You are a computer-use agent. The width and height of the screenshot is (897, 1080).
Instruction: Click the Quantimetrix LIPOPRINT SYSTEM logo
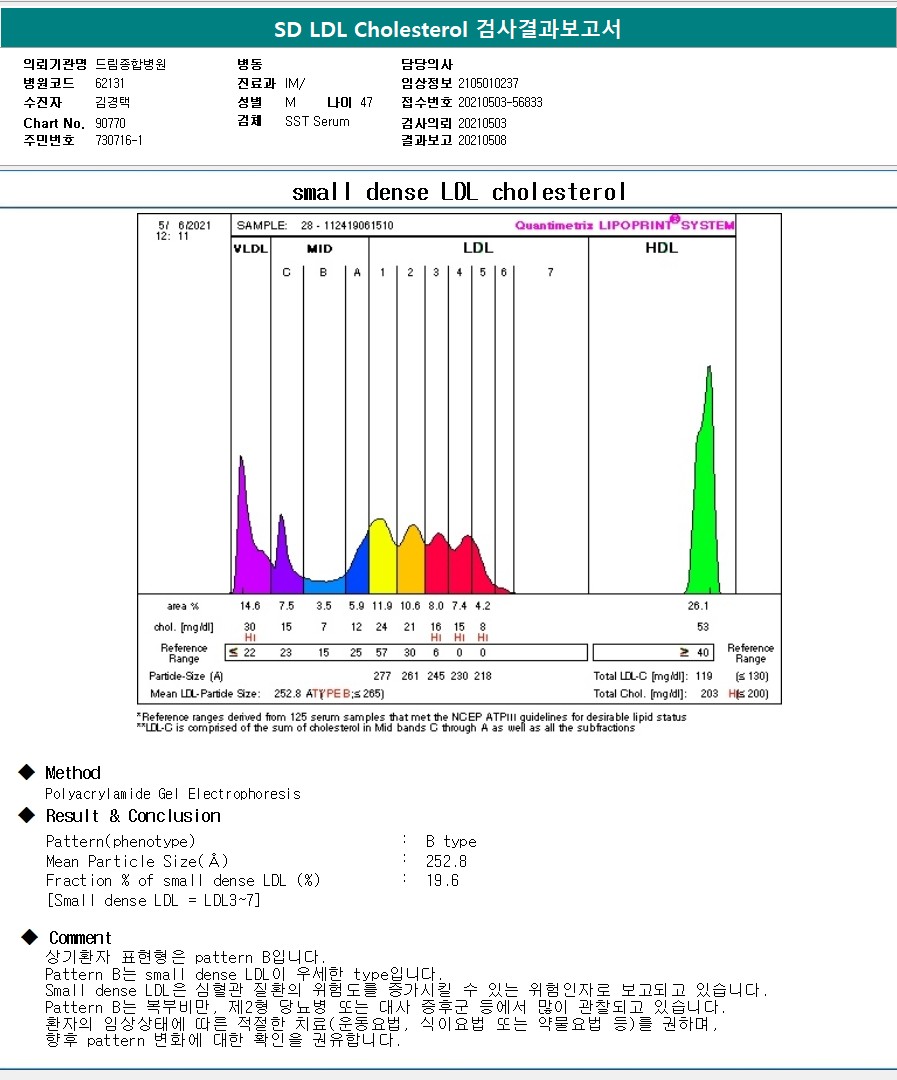[624, 225]
